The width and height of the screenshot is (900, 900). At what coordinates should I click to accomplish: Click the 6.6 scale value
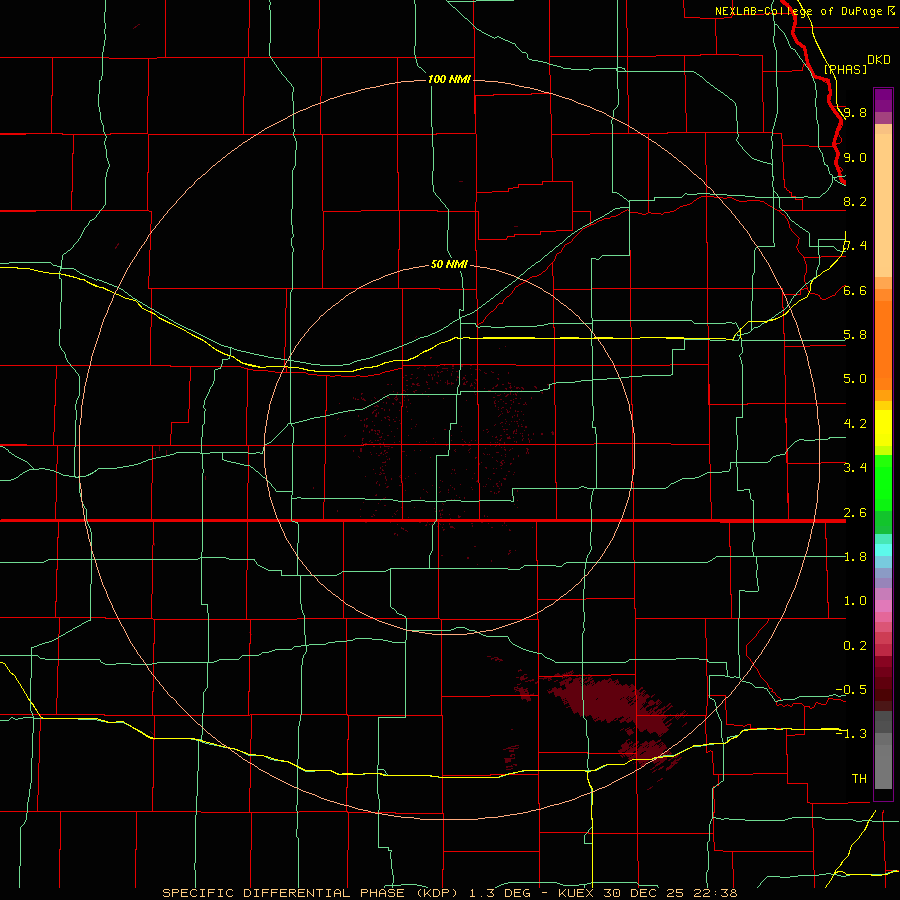(855, 290)
